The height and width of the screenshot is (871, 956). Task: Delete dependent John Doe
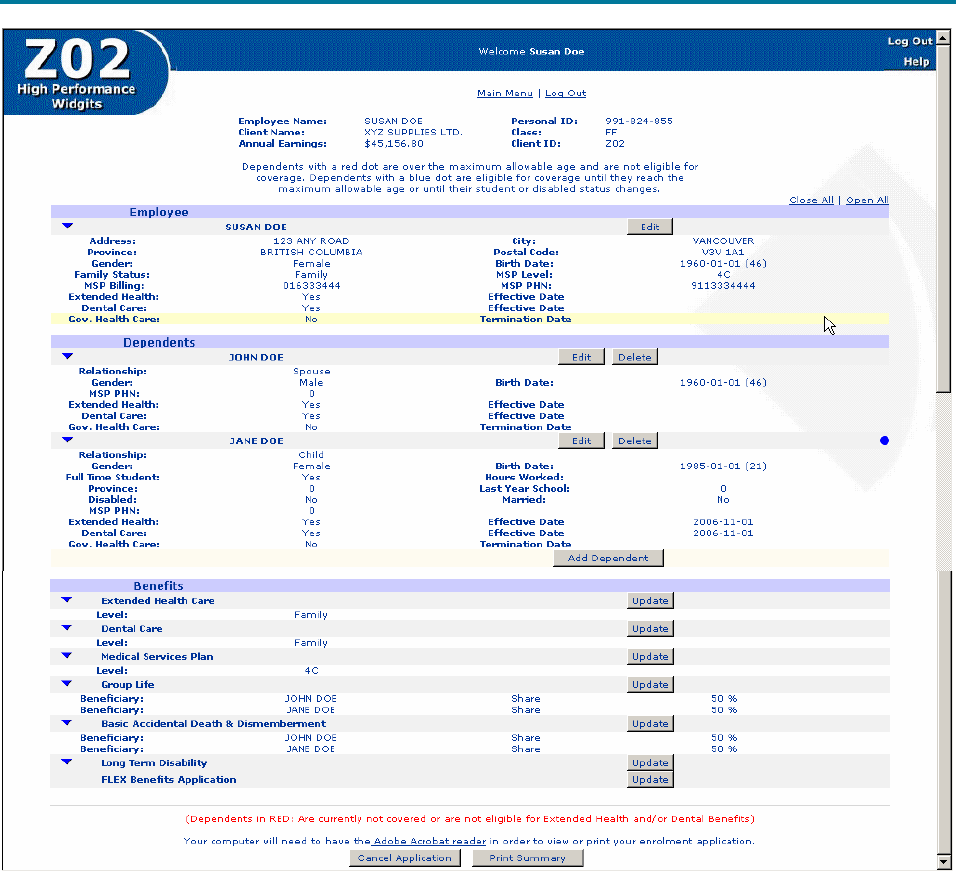tap(634, 357)
